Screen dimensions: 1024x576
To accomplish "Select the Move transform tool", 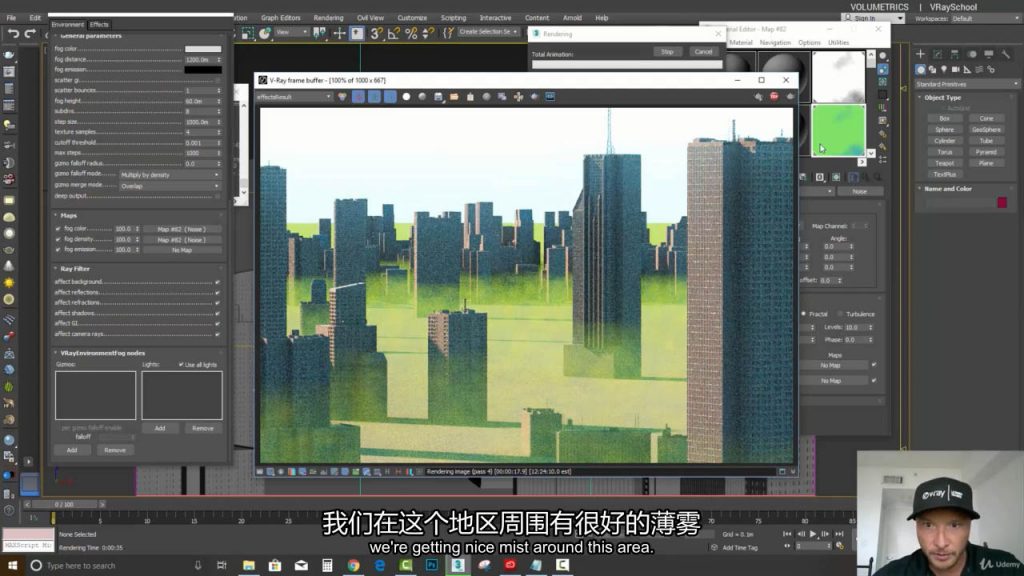I will [339, 33].
